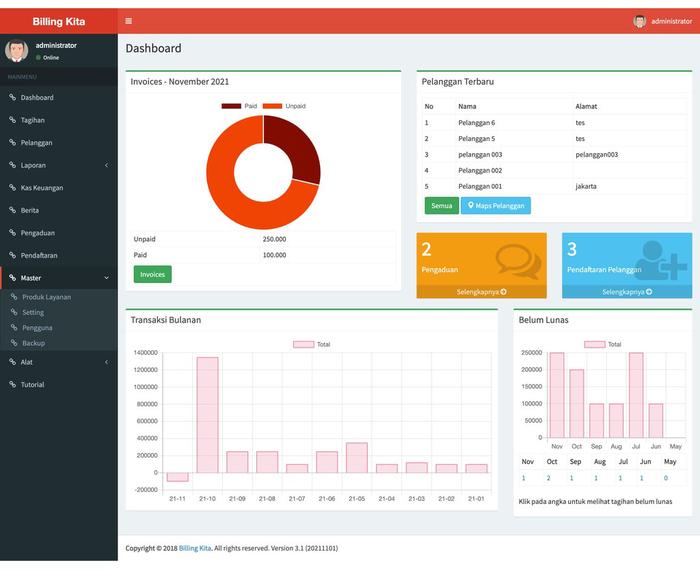Click the add-user icon on Pendaftaran Pelanggan card
This screenshot has height=569, width=700.
[661, 260]
